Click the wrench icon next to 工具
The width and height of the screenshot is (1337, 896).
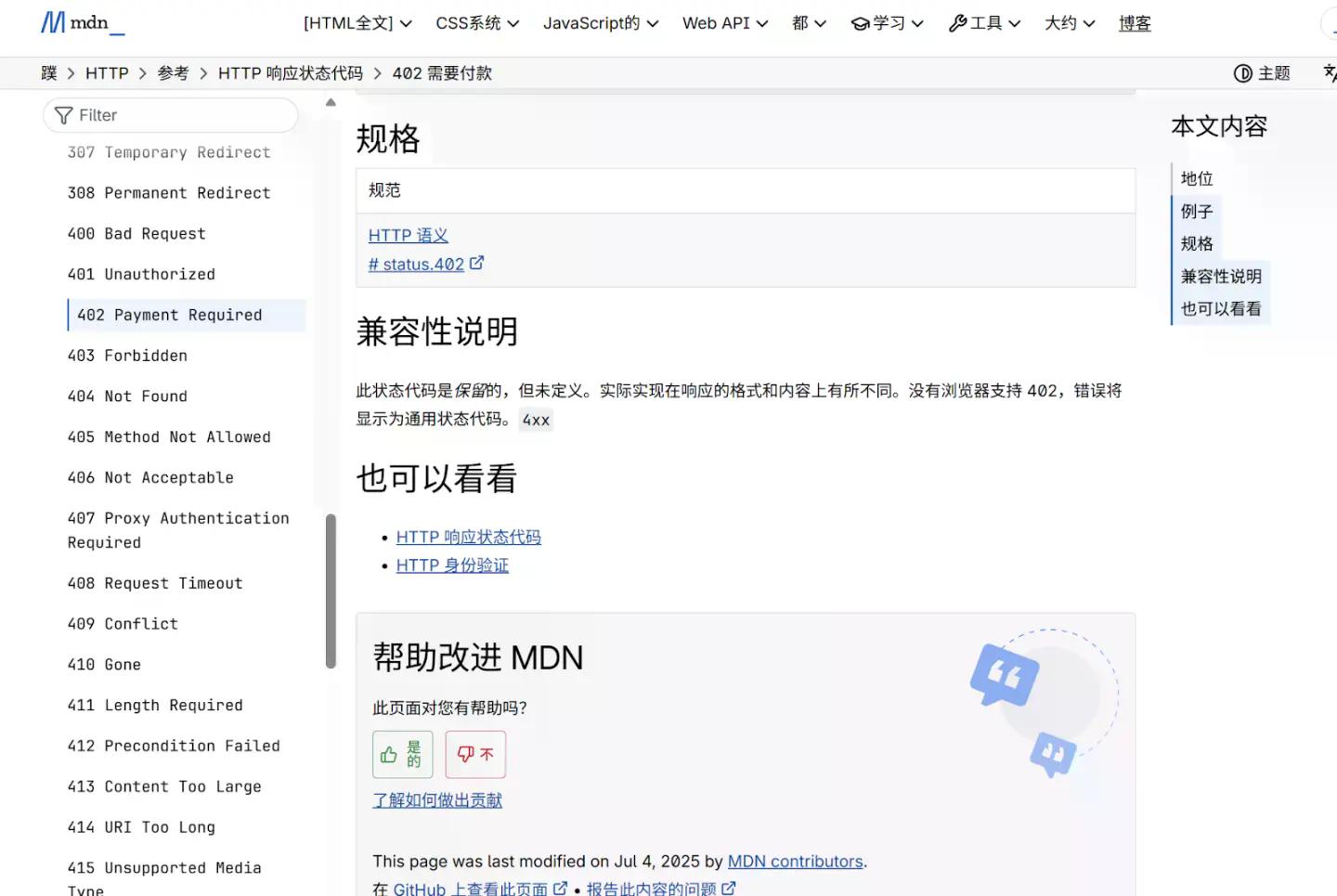956,23
